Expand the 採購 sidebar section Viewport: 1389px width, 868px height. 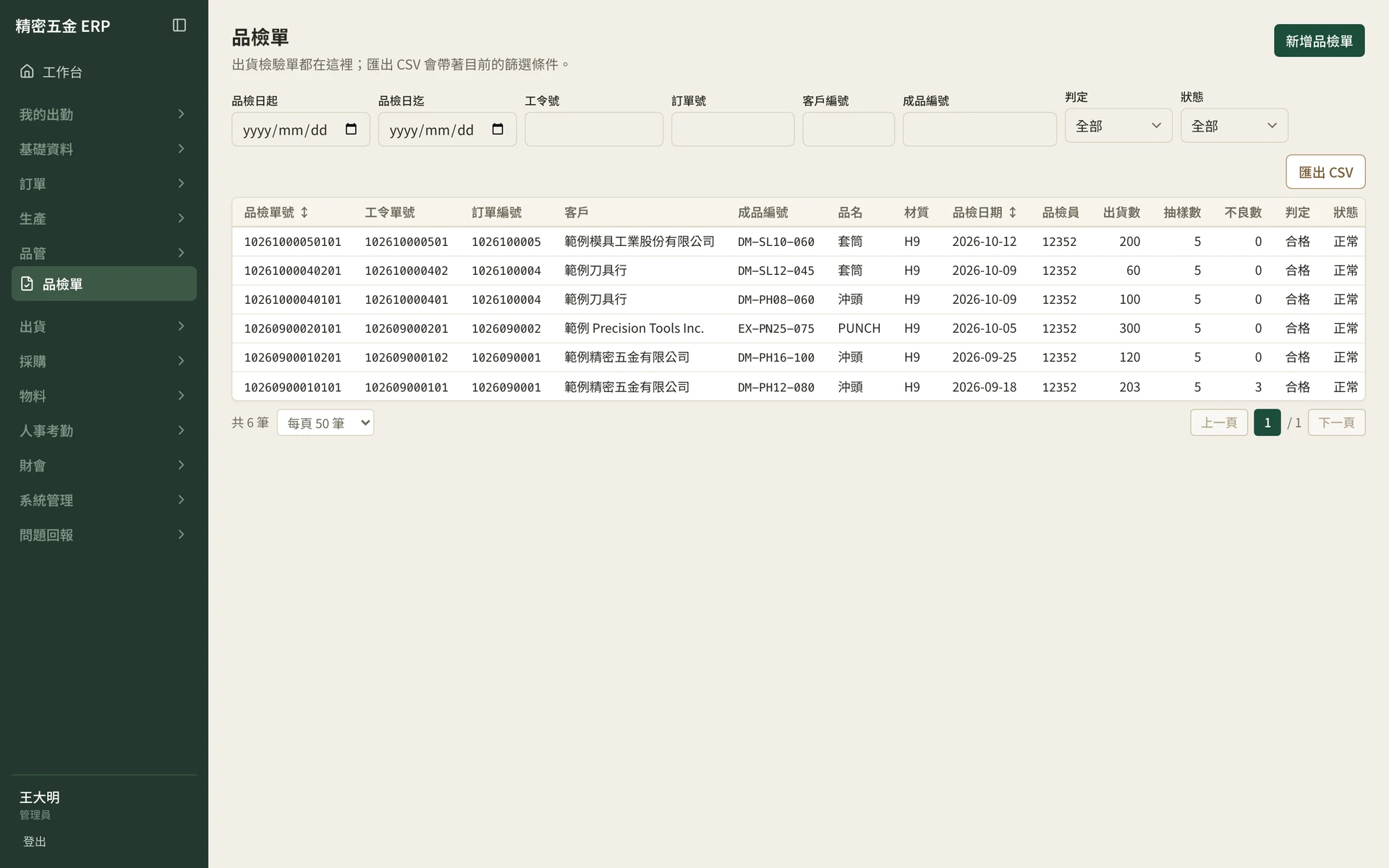(x=104, y=361)
